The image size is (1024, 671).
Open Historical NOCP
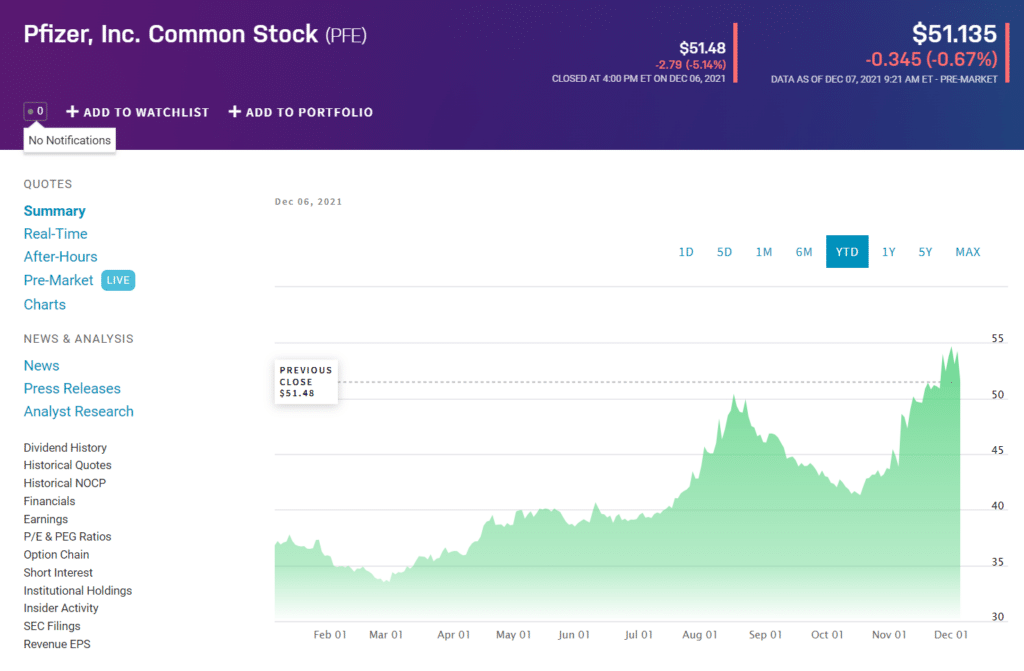(x=65, y=483)
